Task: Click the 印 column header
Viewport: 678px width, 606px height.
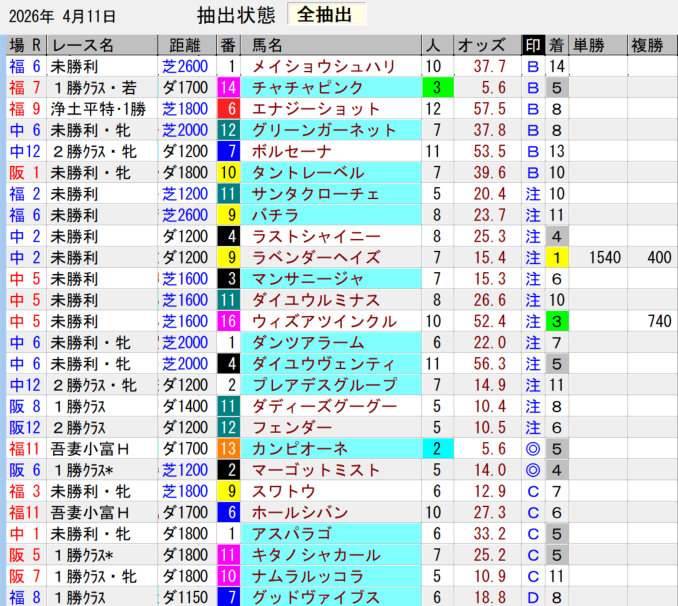Action: [533, 45]
